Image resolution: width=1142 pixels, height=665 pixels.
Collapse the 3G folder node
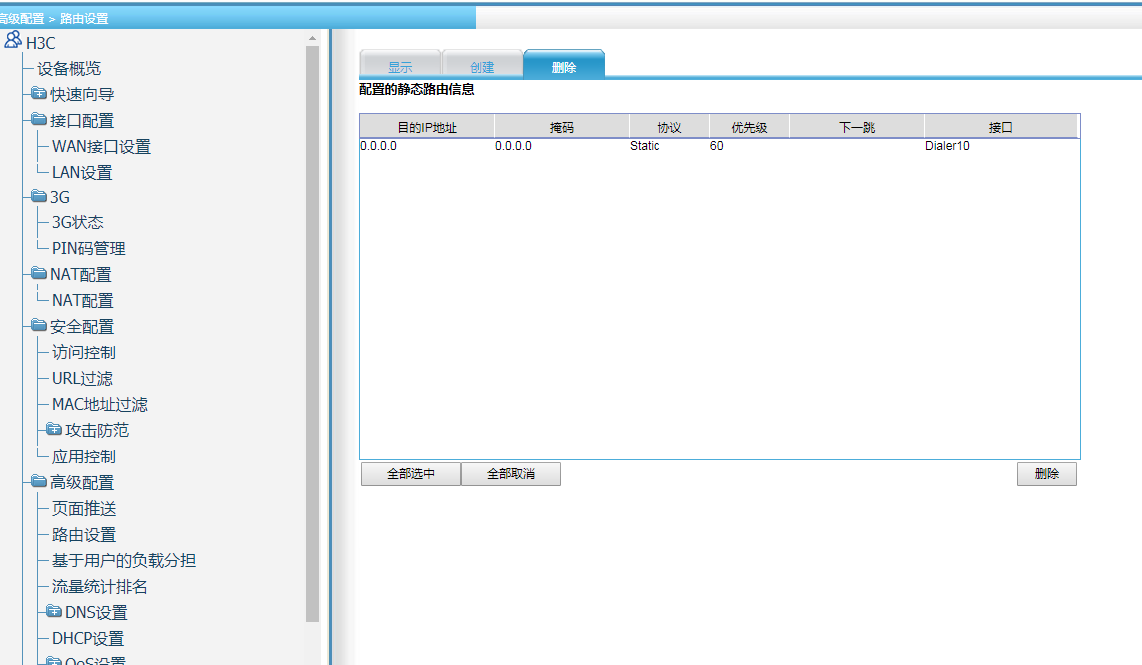pos(39,195)
